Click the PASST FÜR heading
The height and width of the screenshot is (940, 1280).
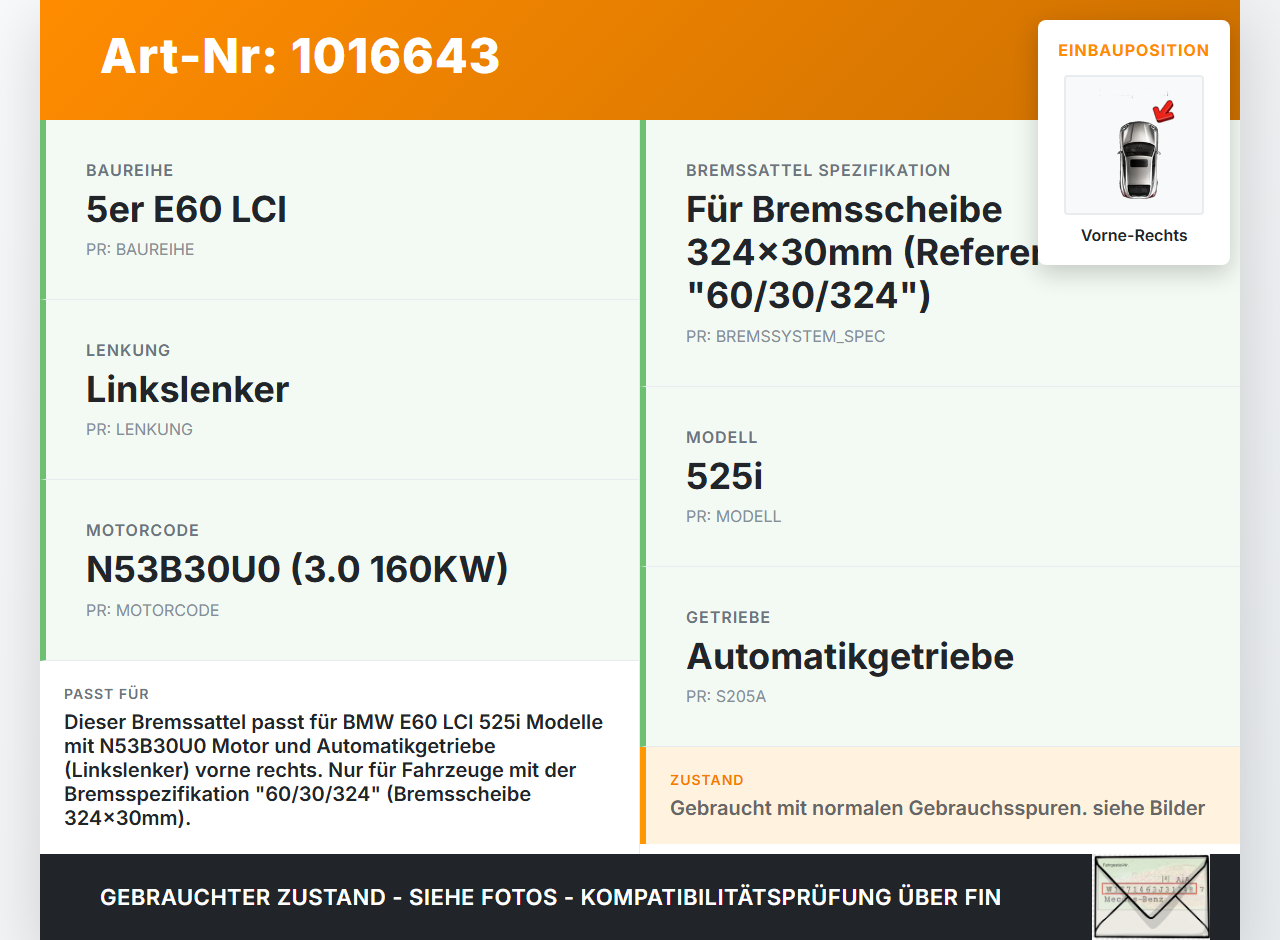point(106,694)
